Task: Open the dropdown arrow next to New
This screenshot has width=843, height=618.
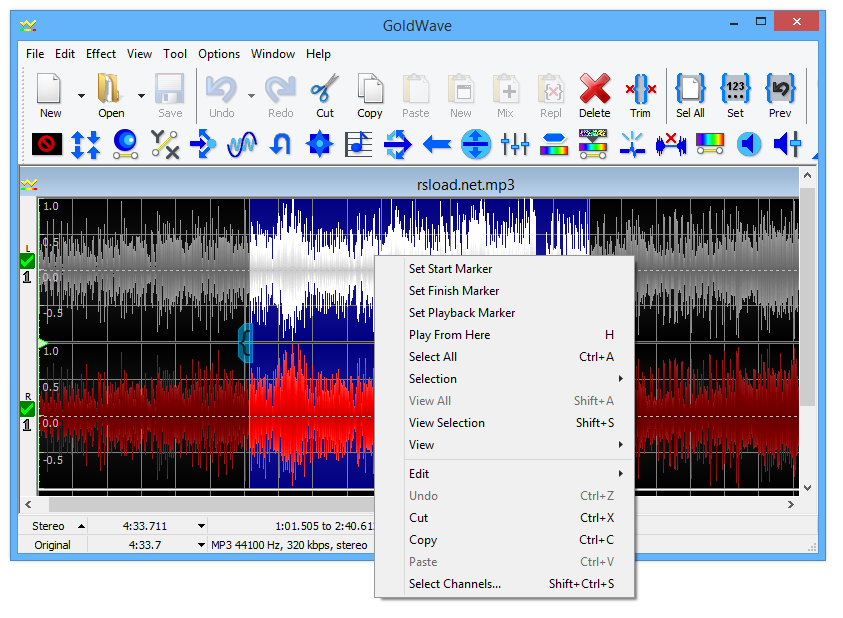Action: coord(80,96)
